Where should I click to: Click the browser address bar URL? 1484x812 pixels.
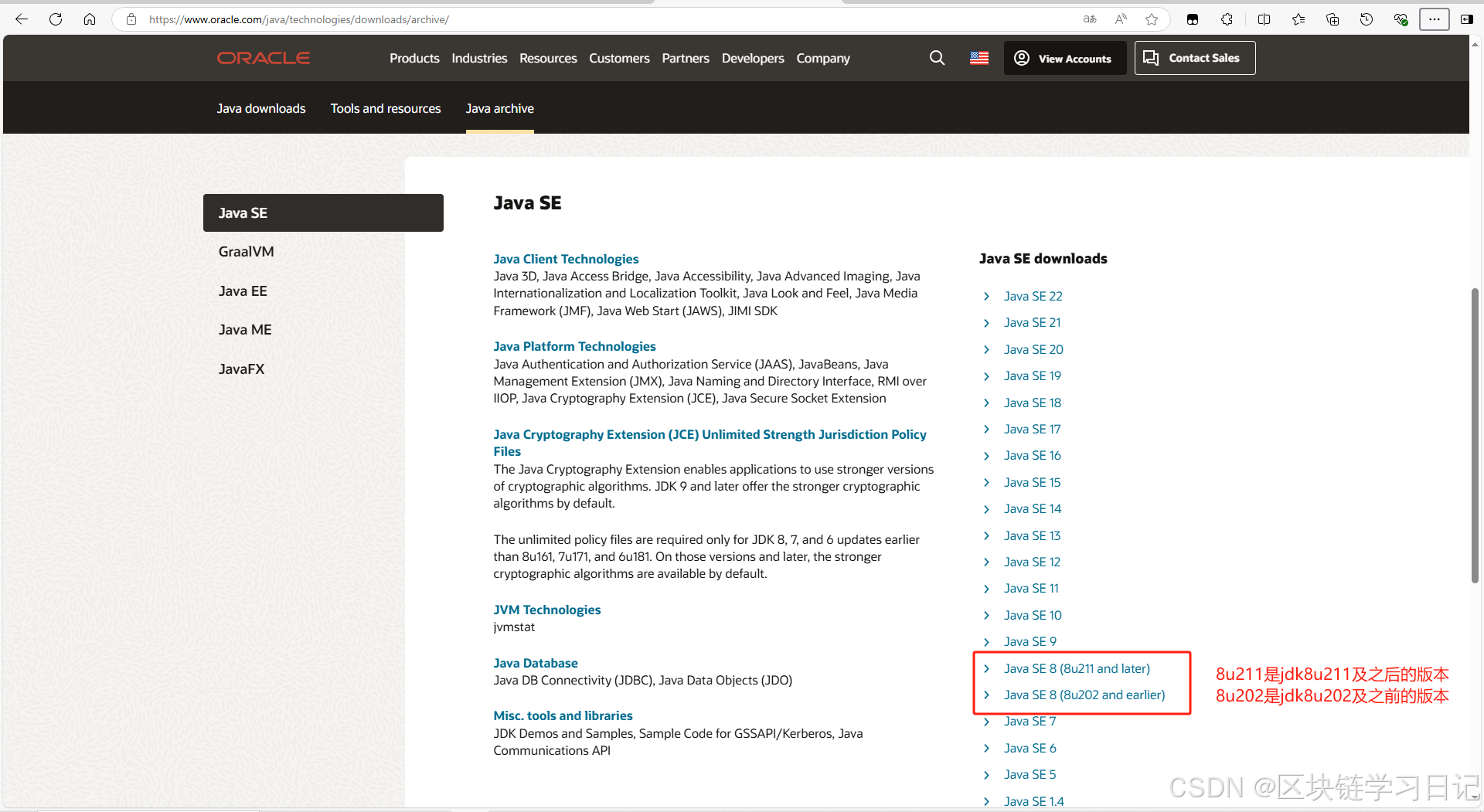299,19
